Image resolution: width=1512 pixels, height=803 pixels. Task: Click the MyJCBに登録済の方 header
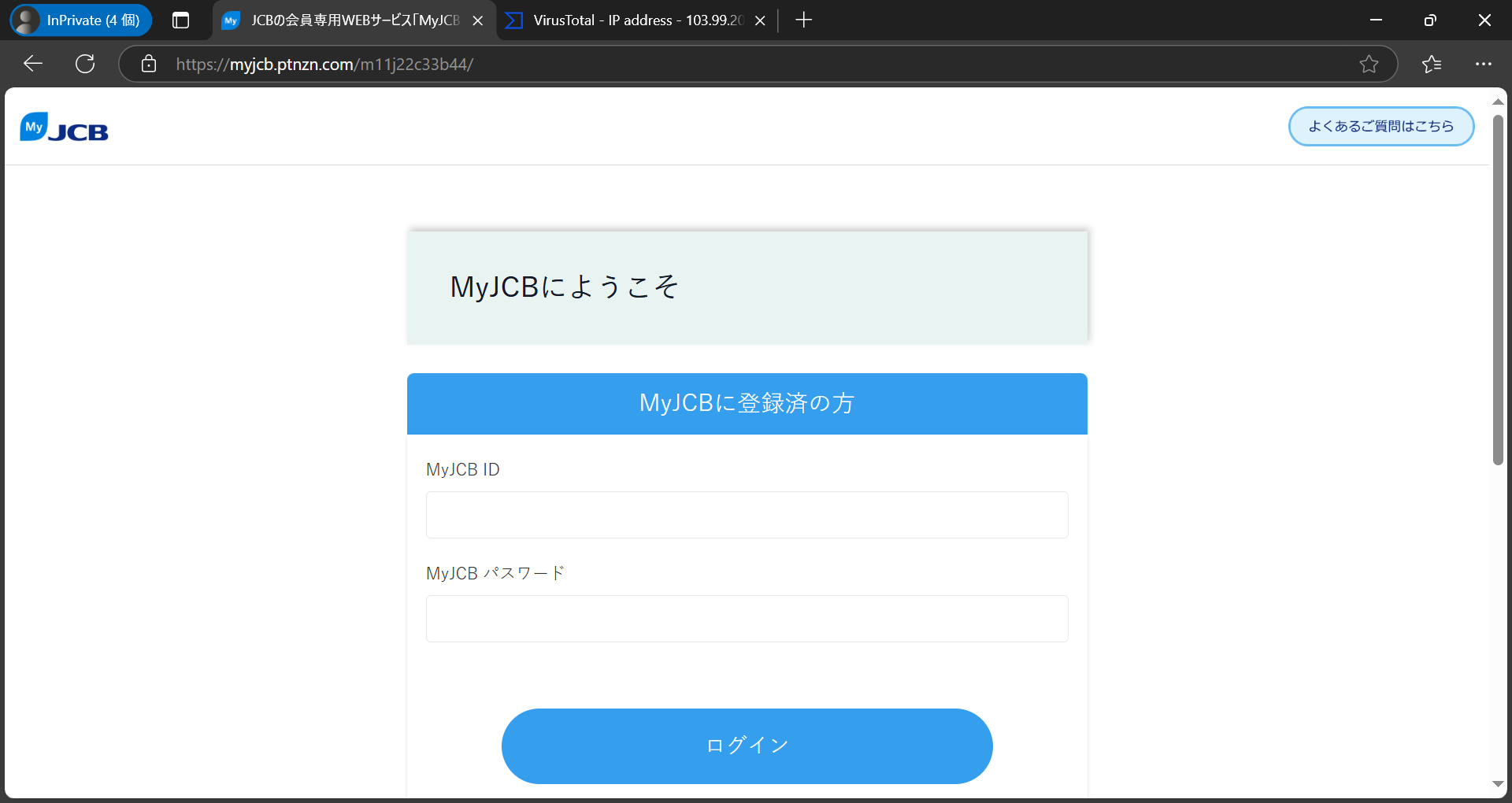[x=747, y=403]
